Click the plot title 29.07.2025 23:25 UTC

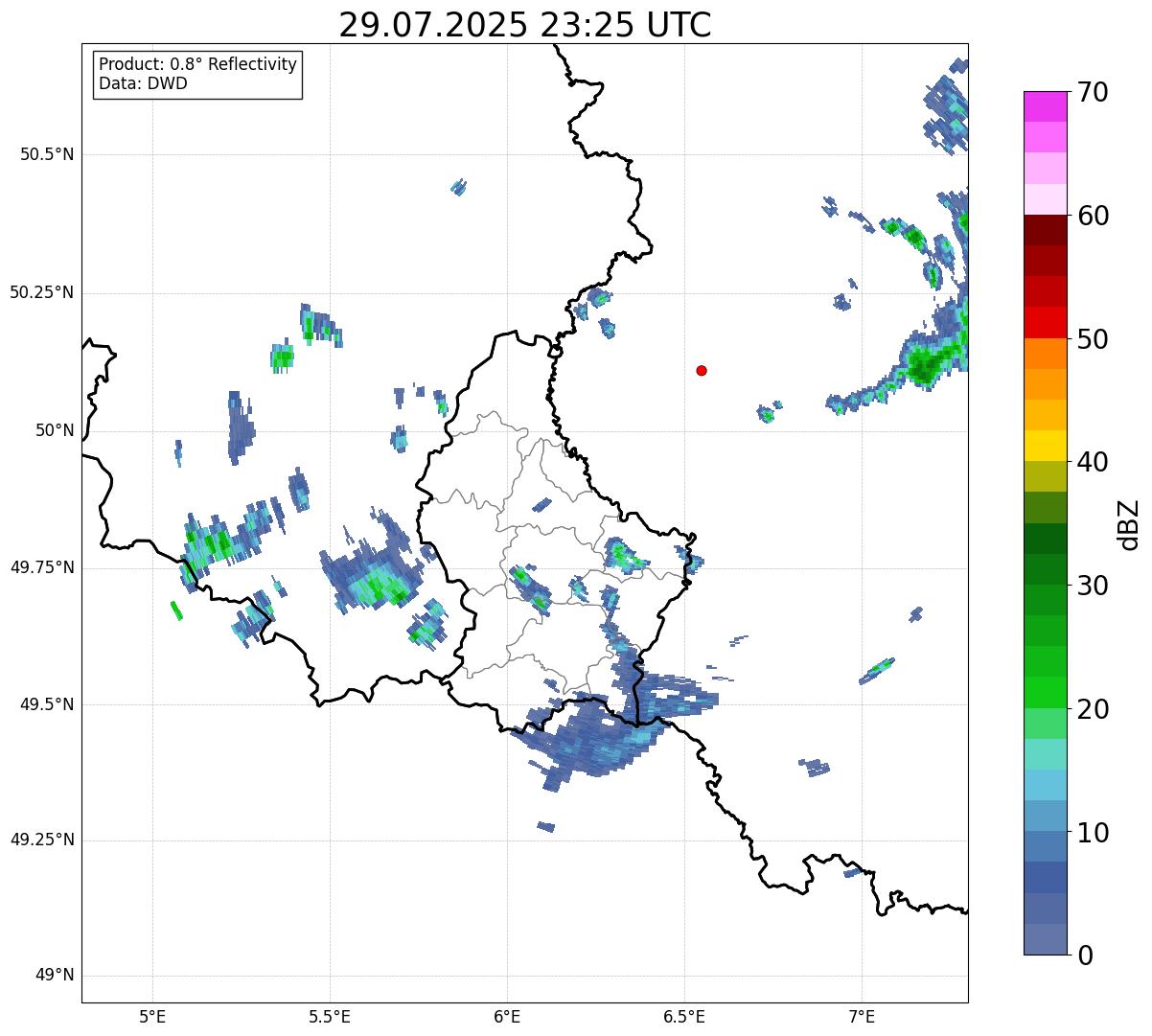pos(525,25)
